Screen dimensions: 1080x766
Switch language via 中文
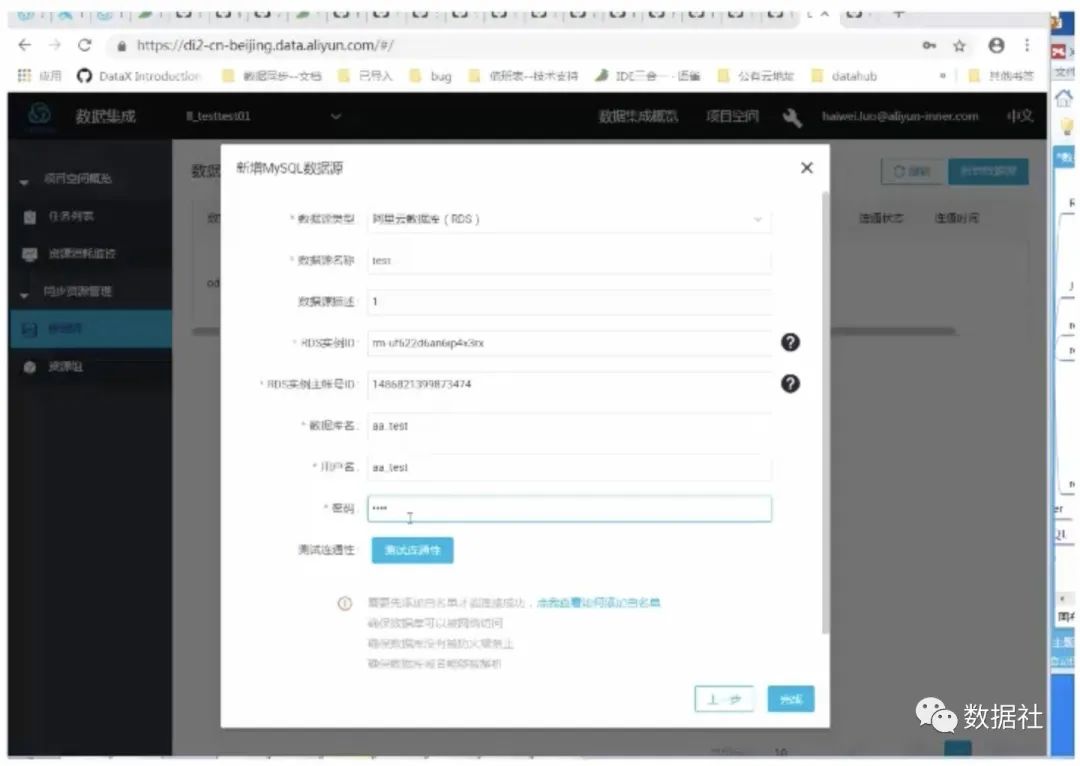(x=1020, y=116)
